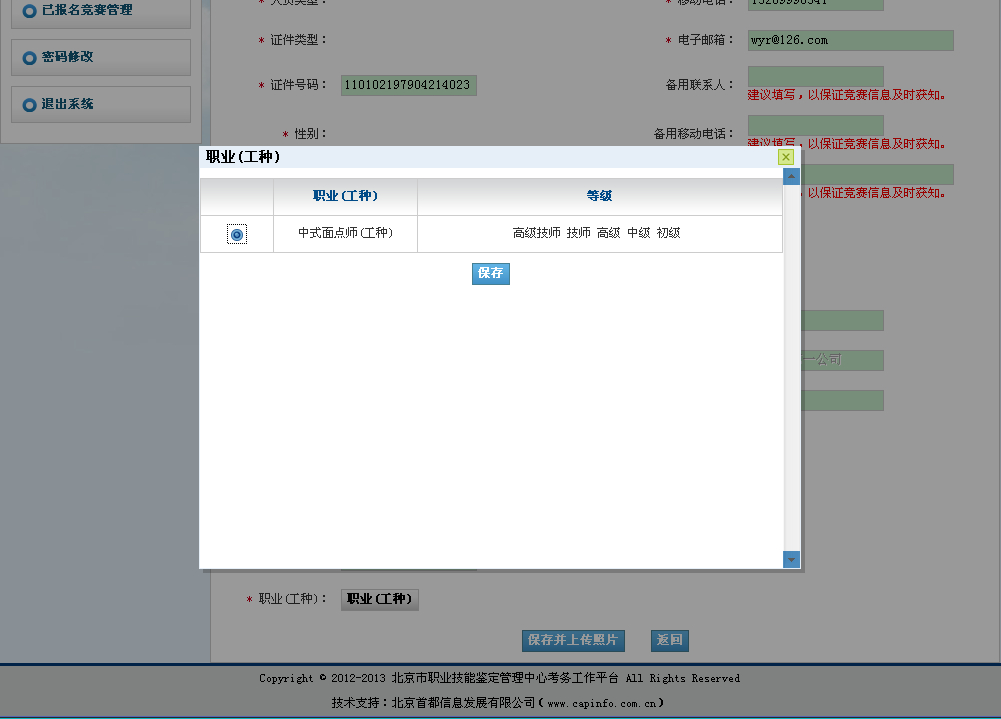Click the 密码修改 bullet icon

coord(29,58)
